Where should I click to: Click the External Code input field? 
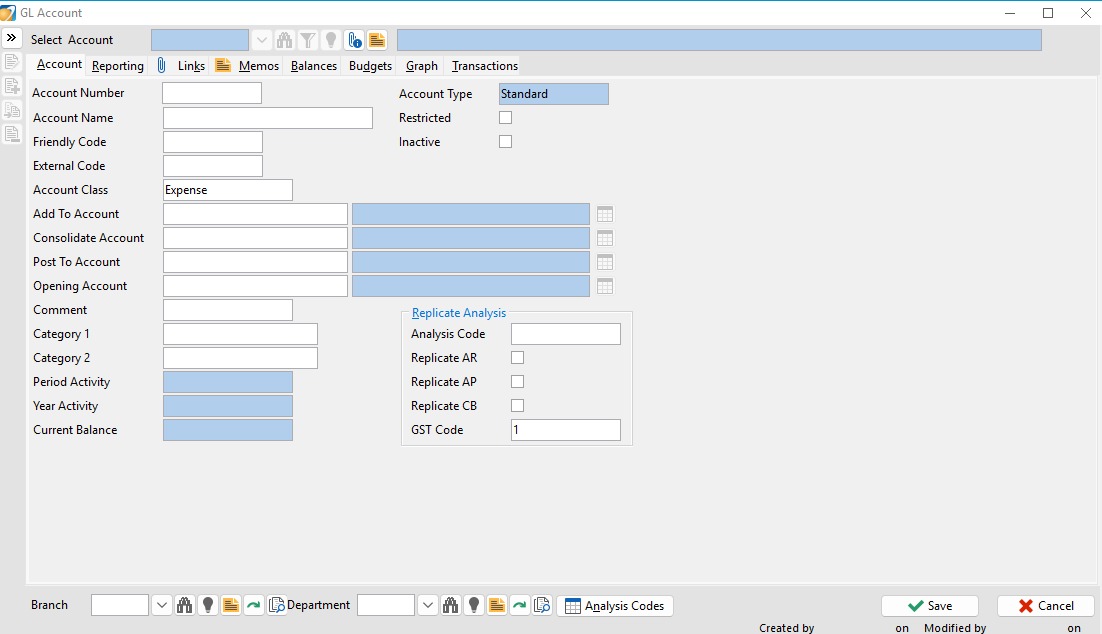pyautogui.click(x=213, y=166)
